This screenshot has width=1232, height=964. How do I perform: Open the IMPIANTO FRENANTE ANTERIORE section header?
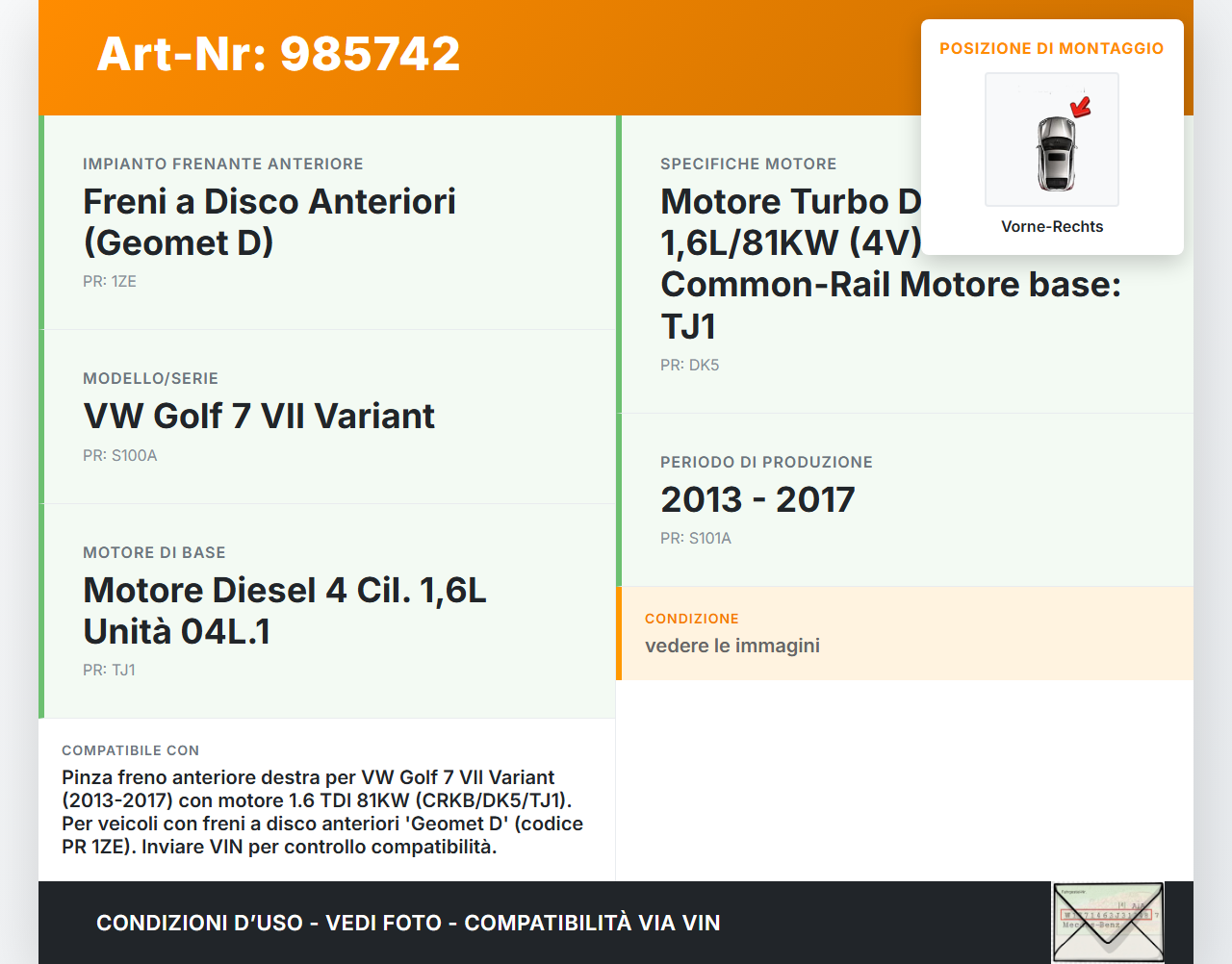(223, 164)
